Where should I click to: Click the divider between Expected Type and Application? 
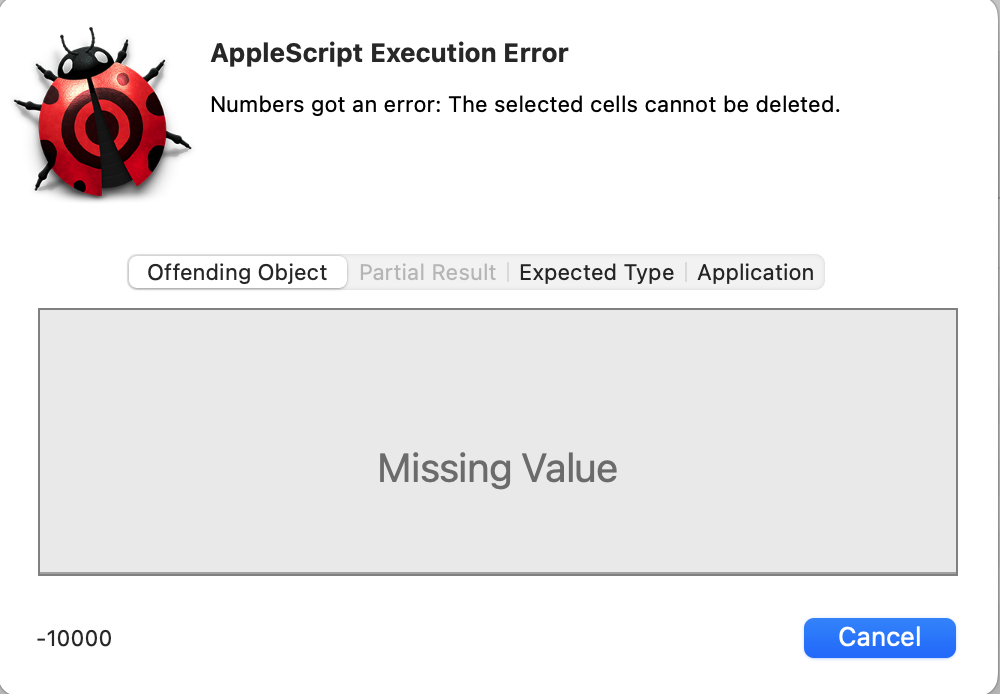coord(686,273)
